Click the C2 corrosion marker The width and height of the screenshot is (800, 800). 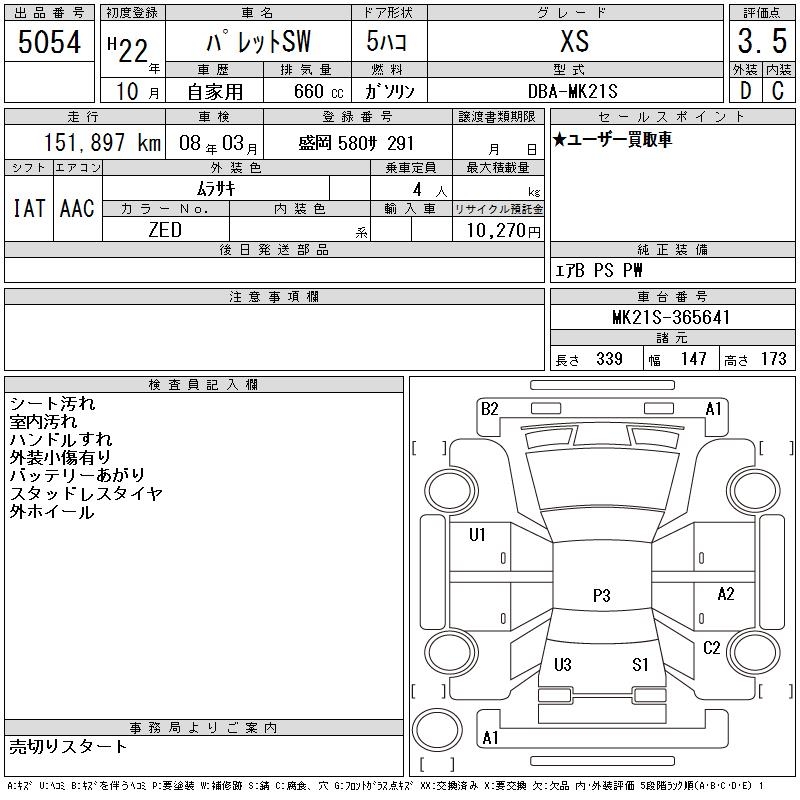pyautogui.click(x=712, y=648)
